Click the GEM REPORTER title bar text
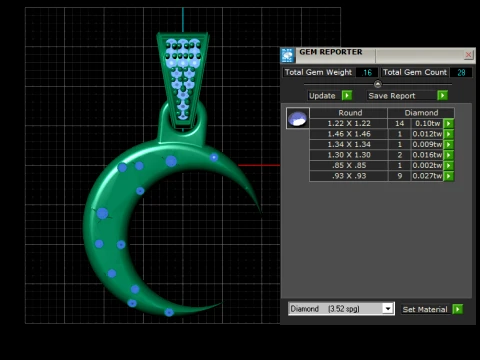Viewport: 480px width, 360px height. 331,52
